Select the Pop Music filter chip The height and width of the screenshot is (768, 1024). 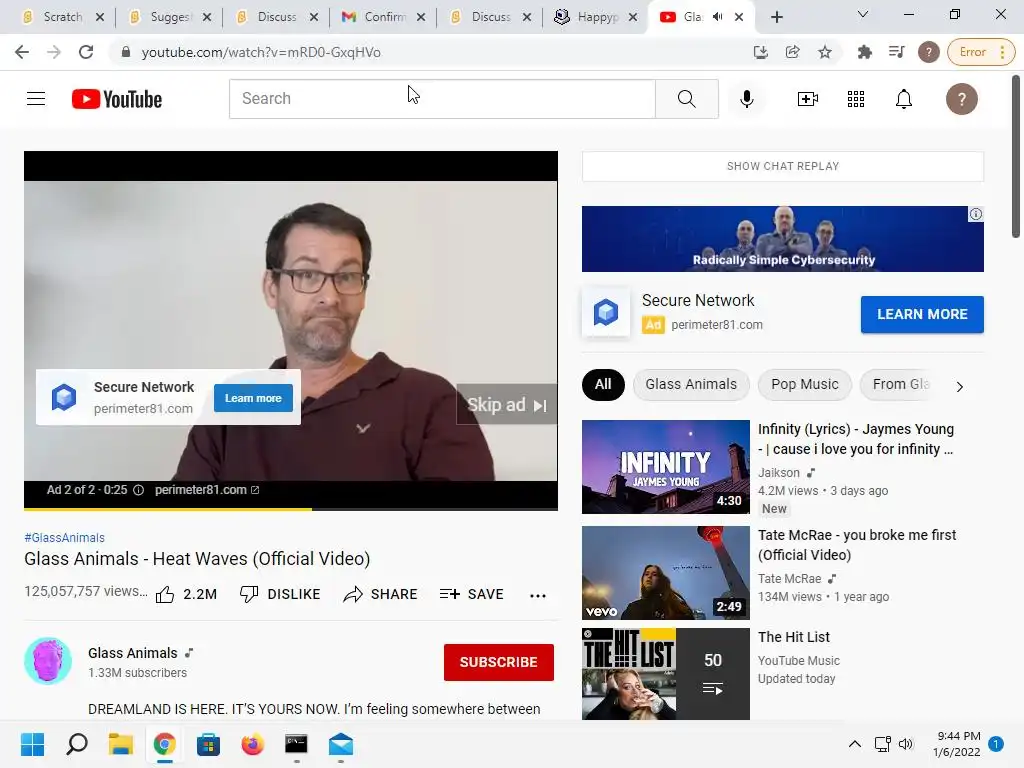click(x=805, y=385)
